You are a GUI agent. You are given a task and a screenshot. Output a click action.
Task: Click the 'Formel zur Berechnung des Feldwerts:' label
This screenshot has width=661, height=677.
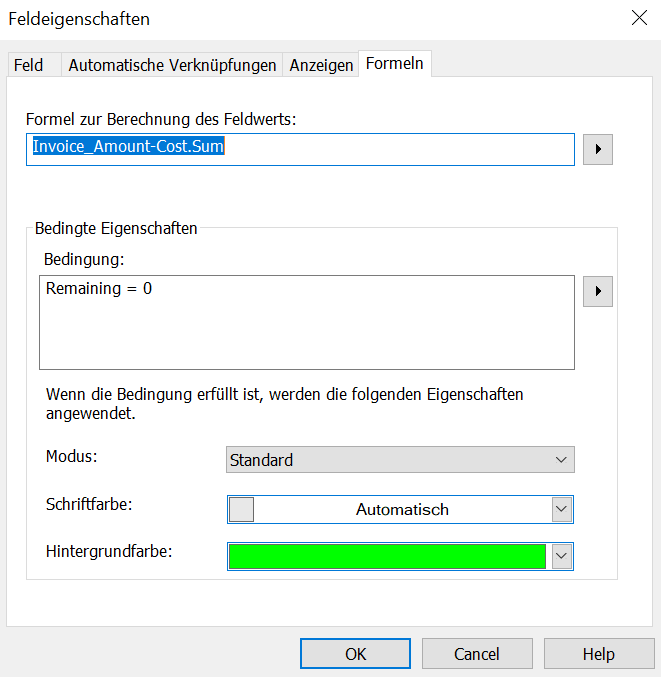(x=161, y=119)
